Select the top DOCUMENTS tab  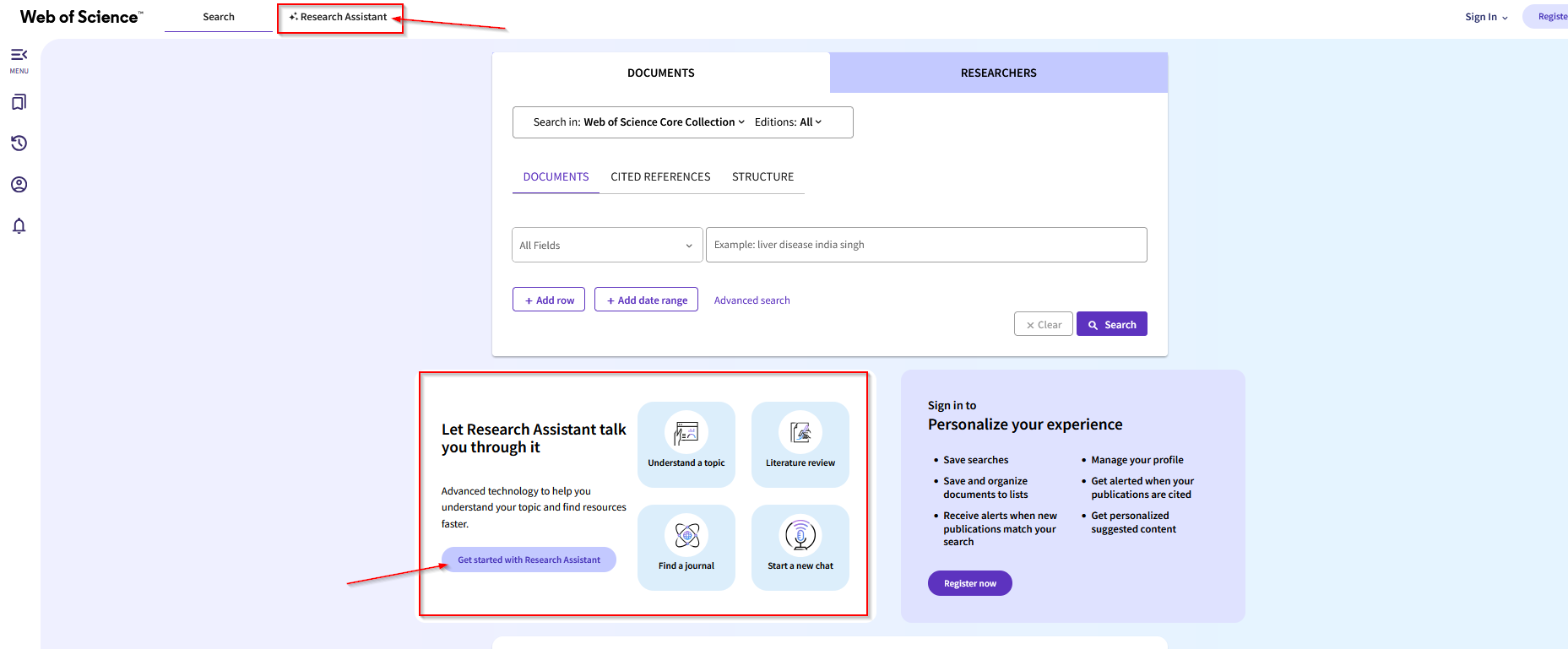pos(661,73)
